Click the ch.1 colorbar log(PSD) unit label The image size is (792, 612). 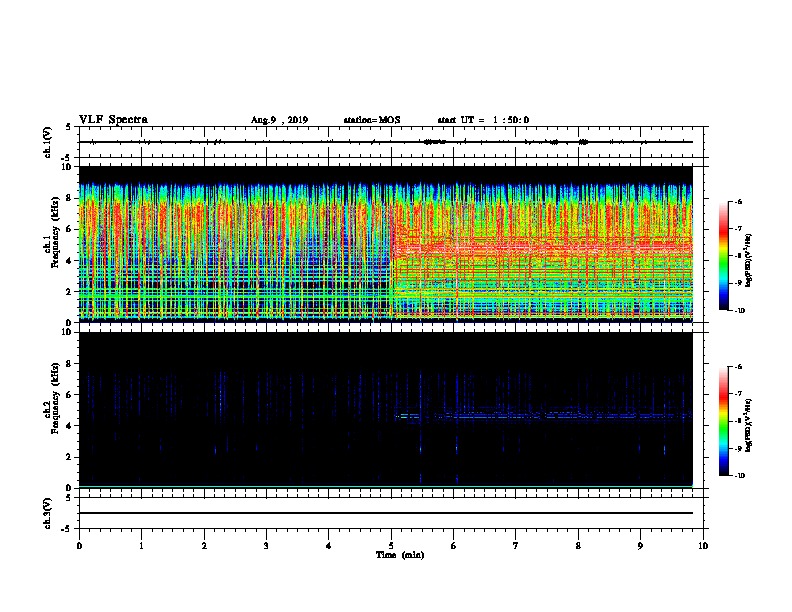pos(748,260)
